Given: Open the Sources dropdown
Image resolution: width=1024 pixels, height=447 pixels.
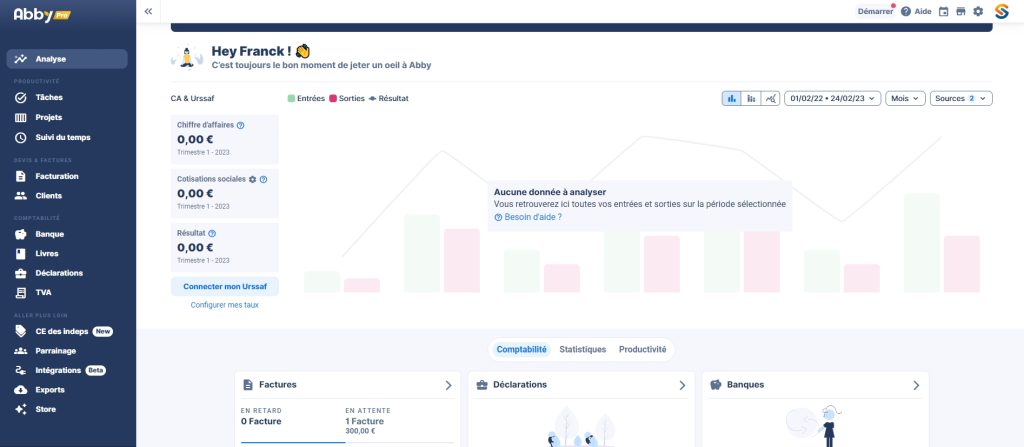Looking at the screenshot, I should point(961,98).
